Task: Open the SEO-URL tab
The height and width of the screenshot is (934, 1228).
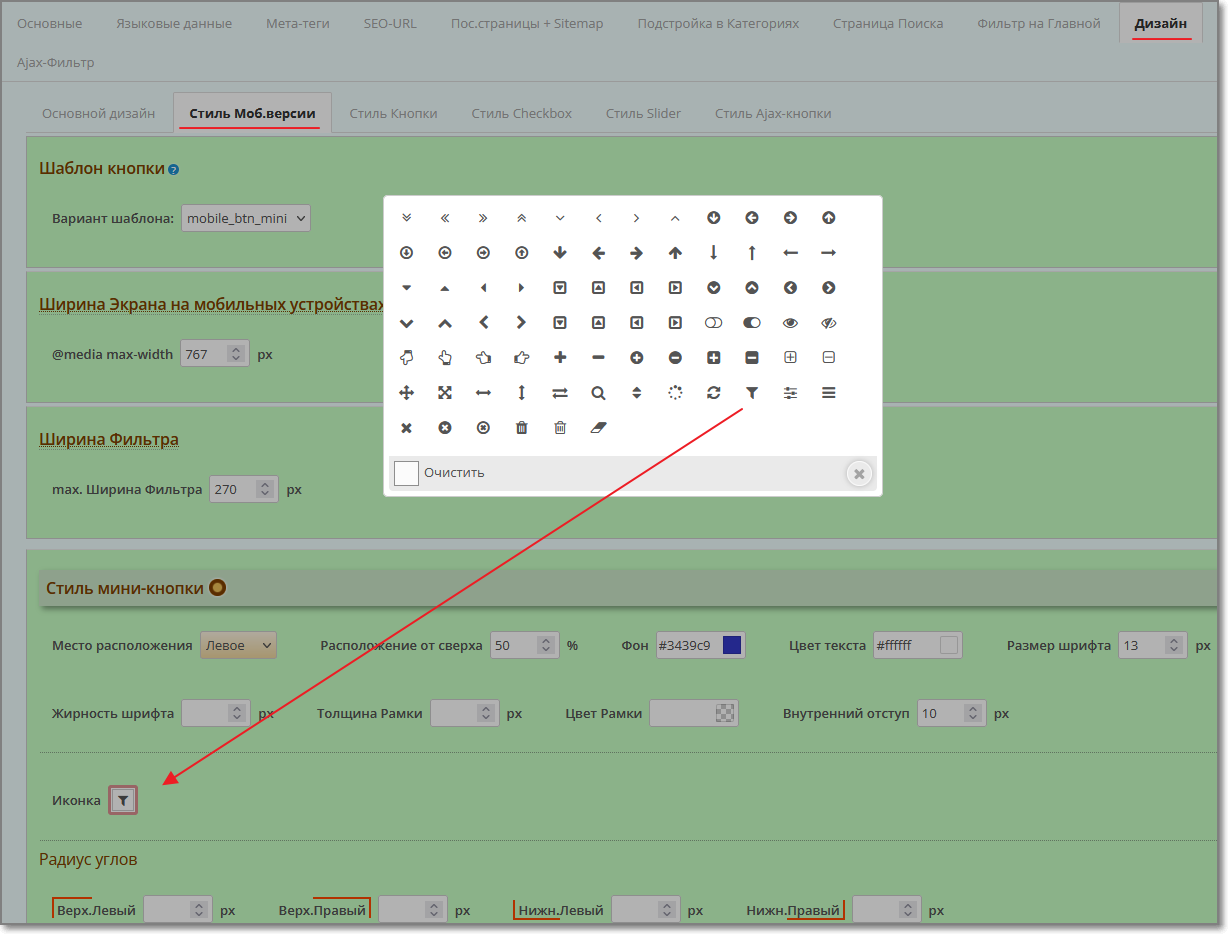Action: point(390,23)
